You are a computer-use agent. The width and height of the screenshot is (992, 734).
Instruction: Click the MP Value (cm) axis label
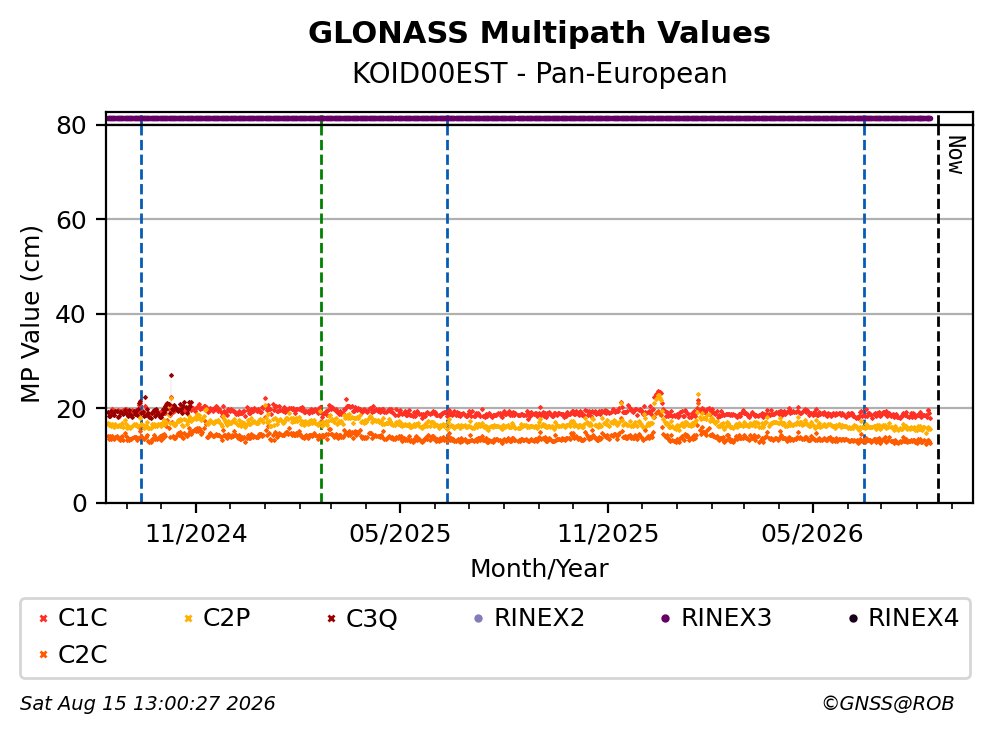30,314
